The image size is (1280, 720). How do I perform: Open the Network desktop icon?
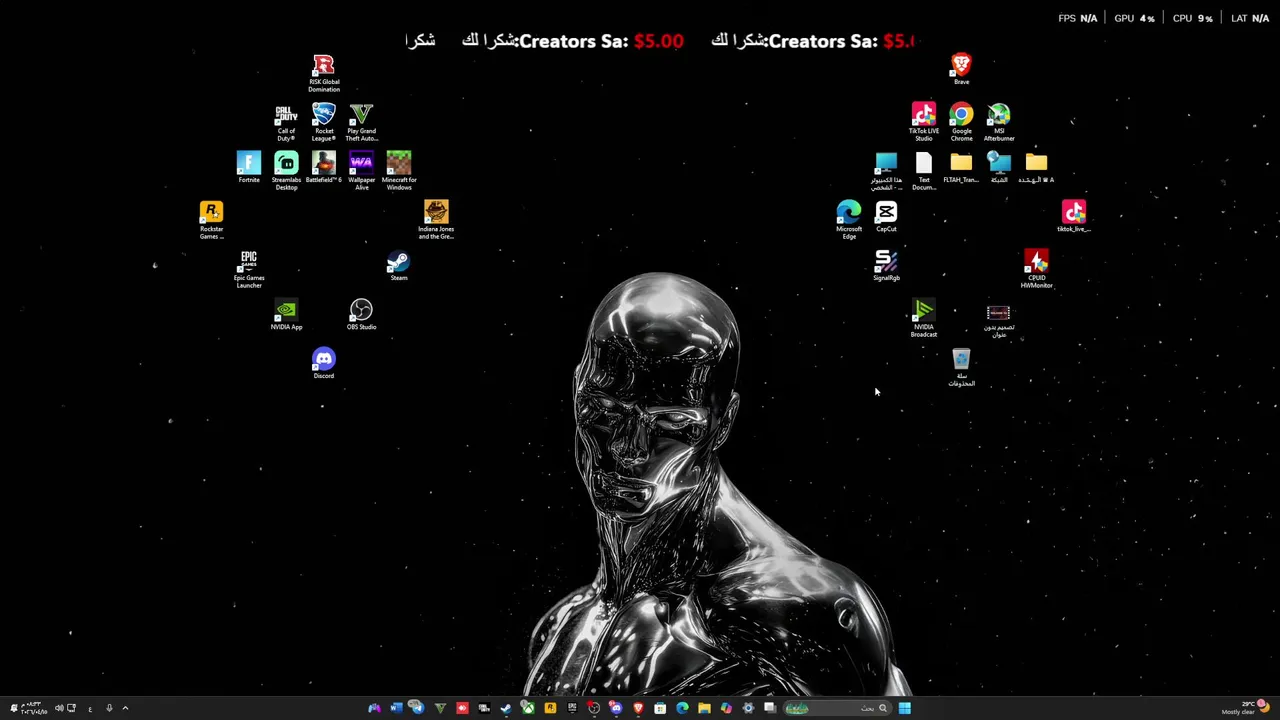coord(999,167)
